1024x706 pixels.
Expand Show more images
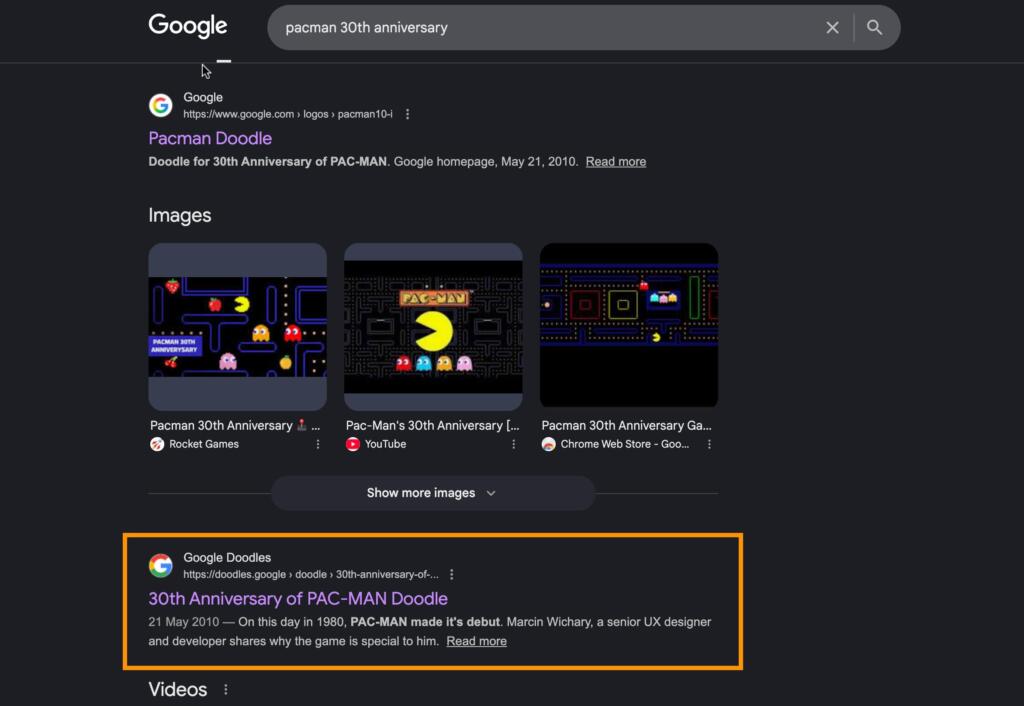pos(432,493)
